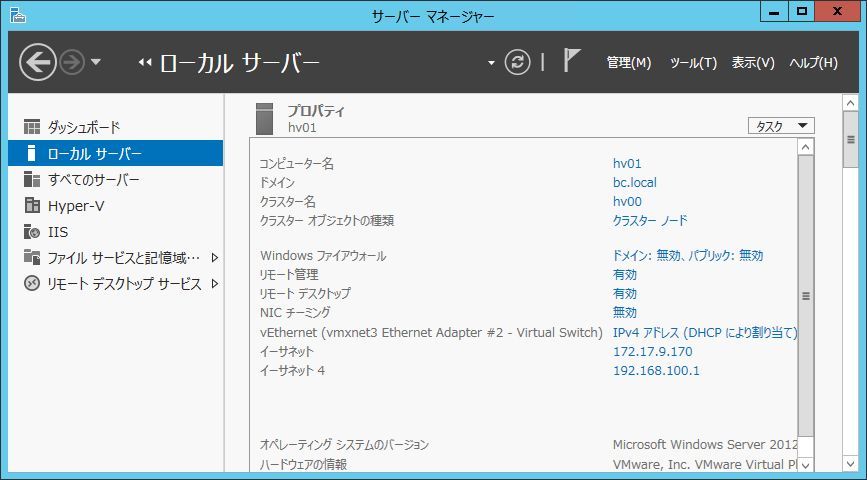
Task: Select ローカル サーバー in the navigation pane
Action: [x=116, y=153]
